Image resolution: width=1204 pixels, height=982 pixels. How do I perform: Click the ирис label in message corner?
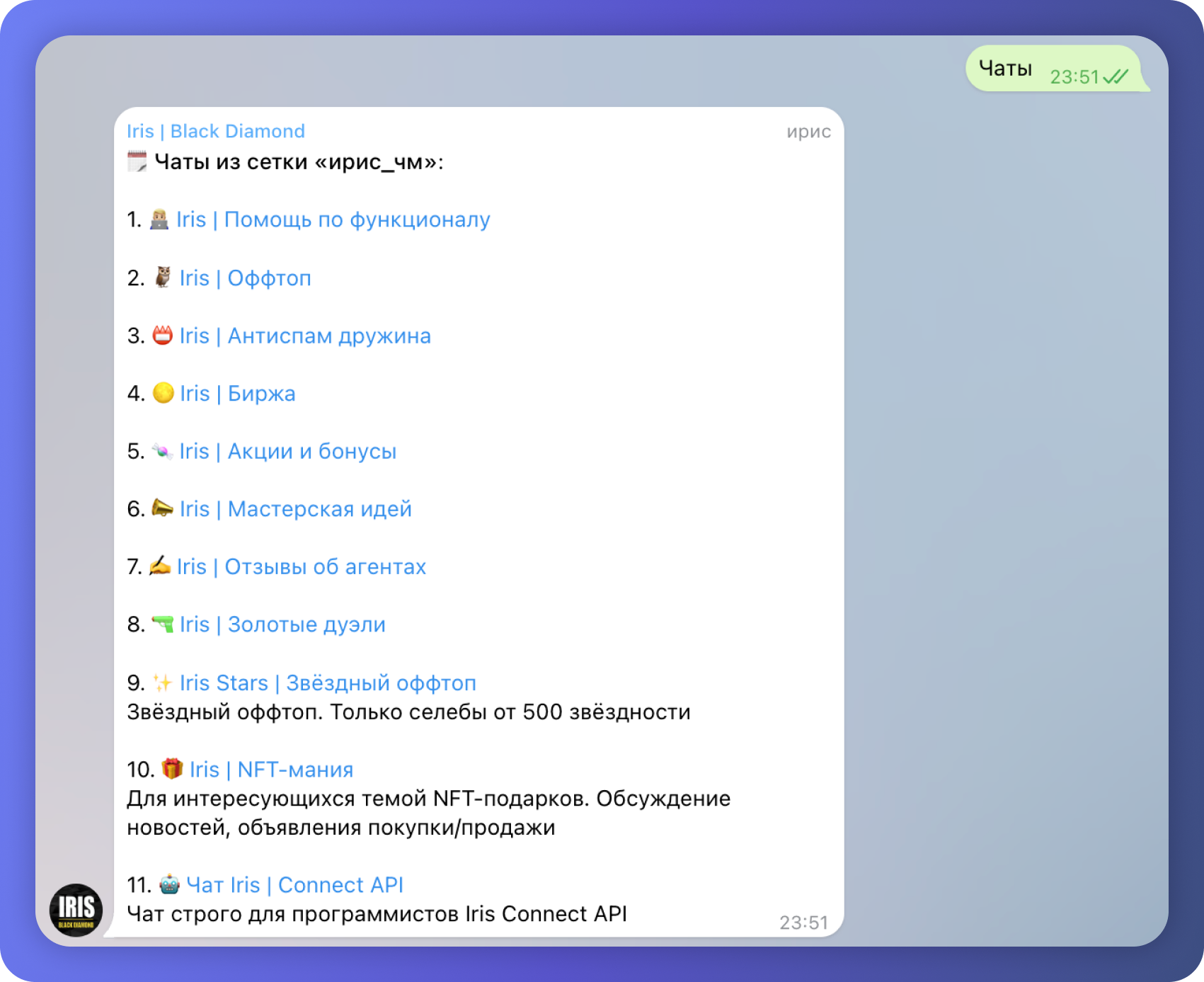tap(809, 132)
